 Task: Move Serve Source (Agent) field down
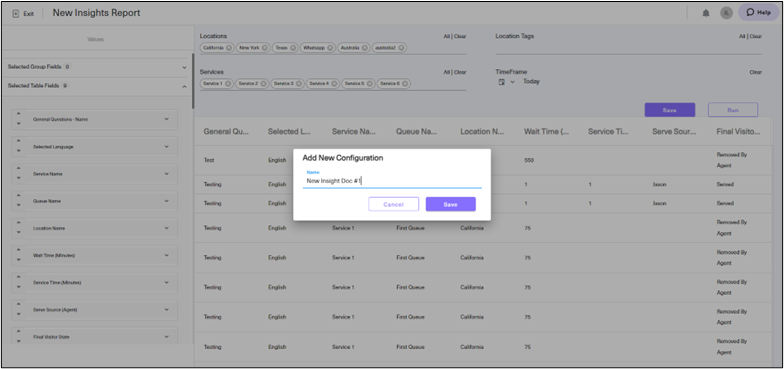19,314
